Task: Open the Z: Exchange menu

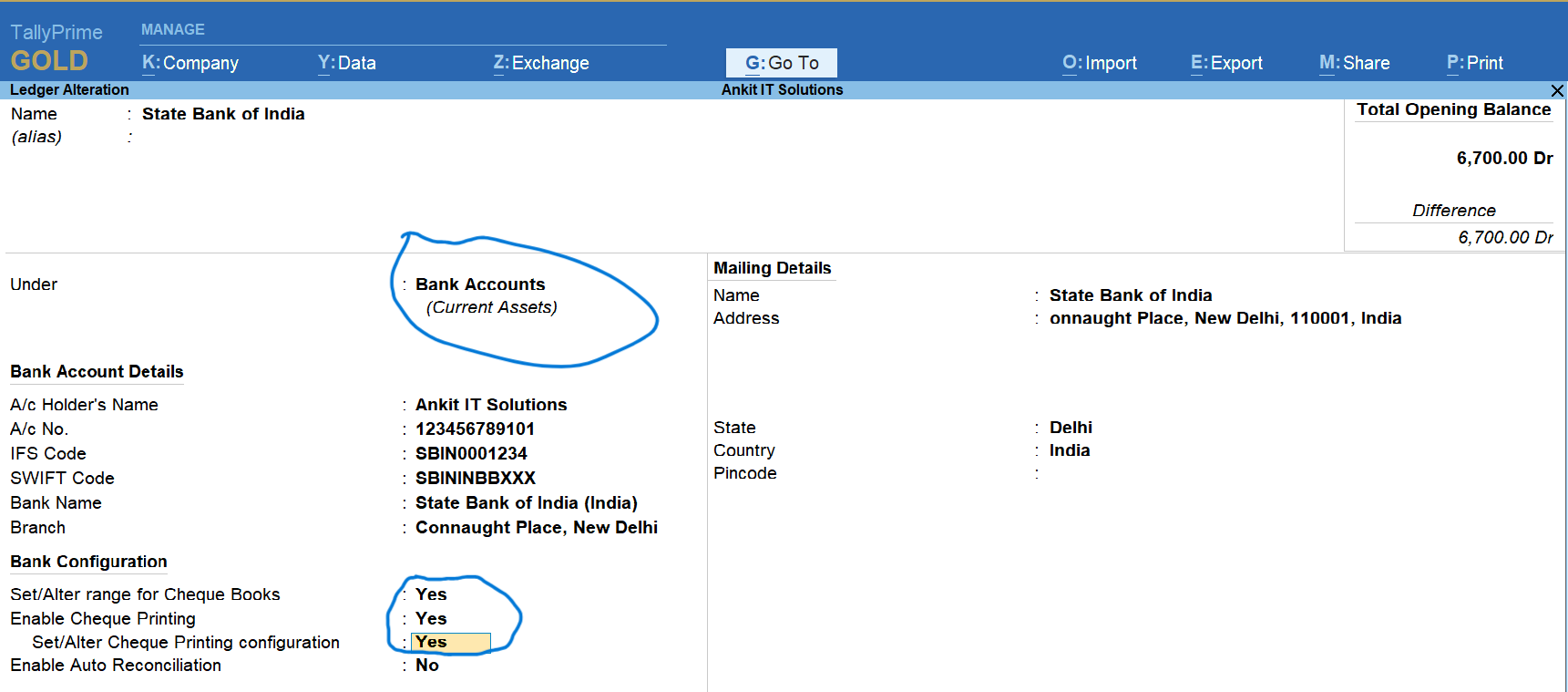Action: click(541, 63)
